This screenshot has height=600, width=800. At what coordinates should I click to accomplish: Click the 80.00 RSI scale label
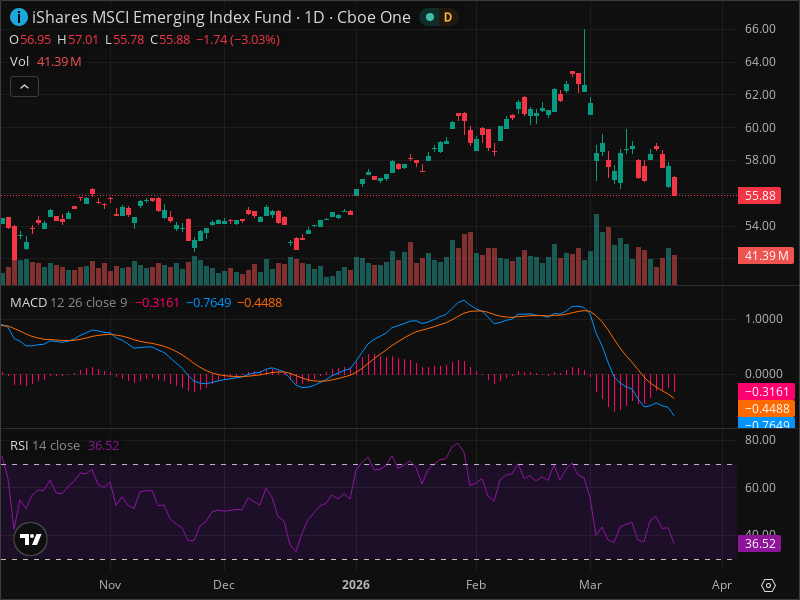(x=760, y=439)
